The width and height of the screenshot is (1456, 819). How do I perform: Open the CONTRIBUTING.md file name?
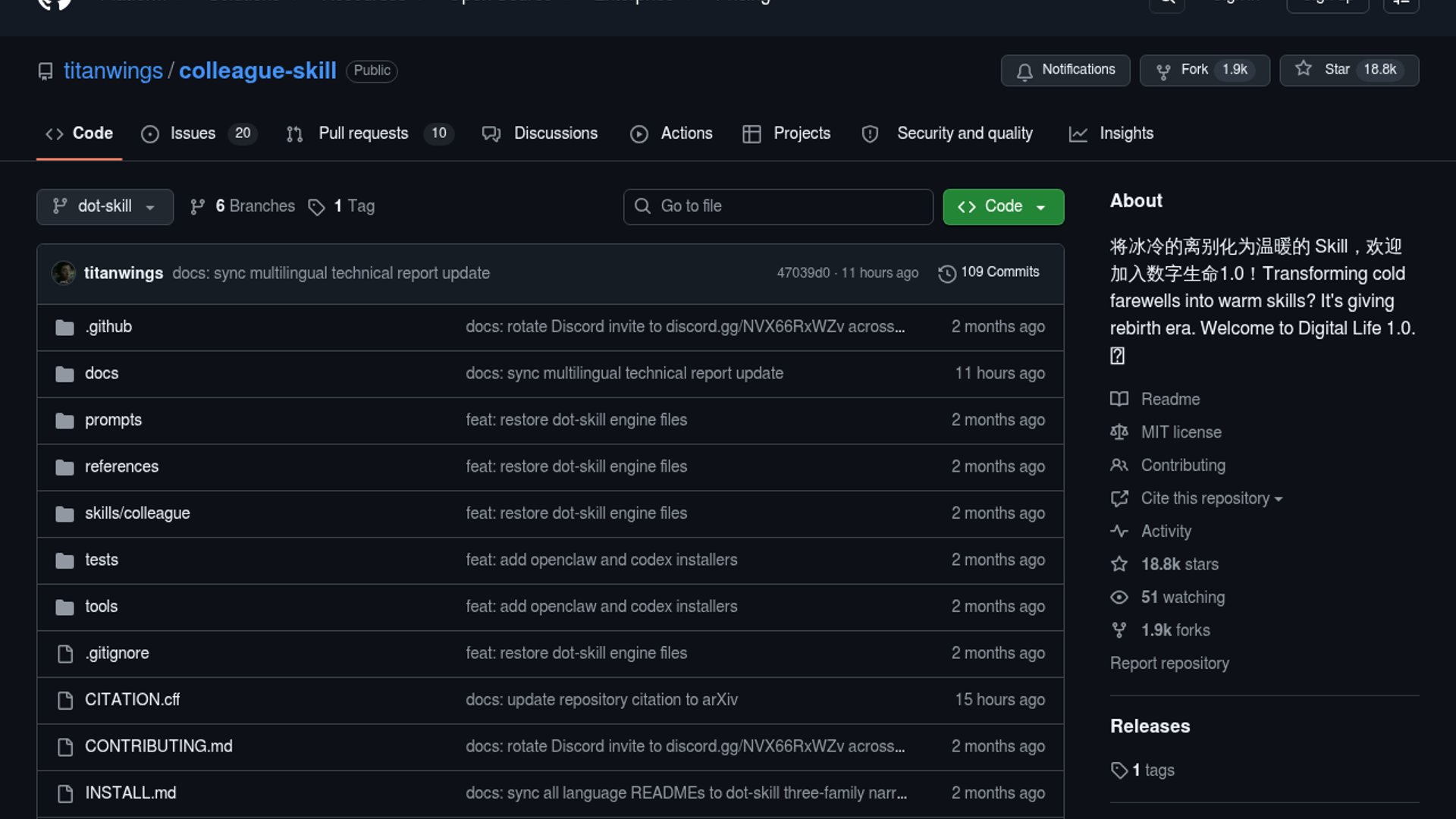pos(158,746)
